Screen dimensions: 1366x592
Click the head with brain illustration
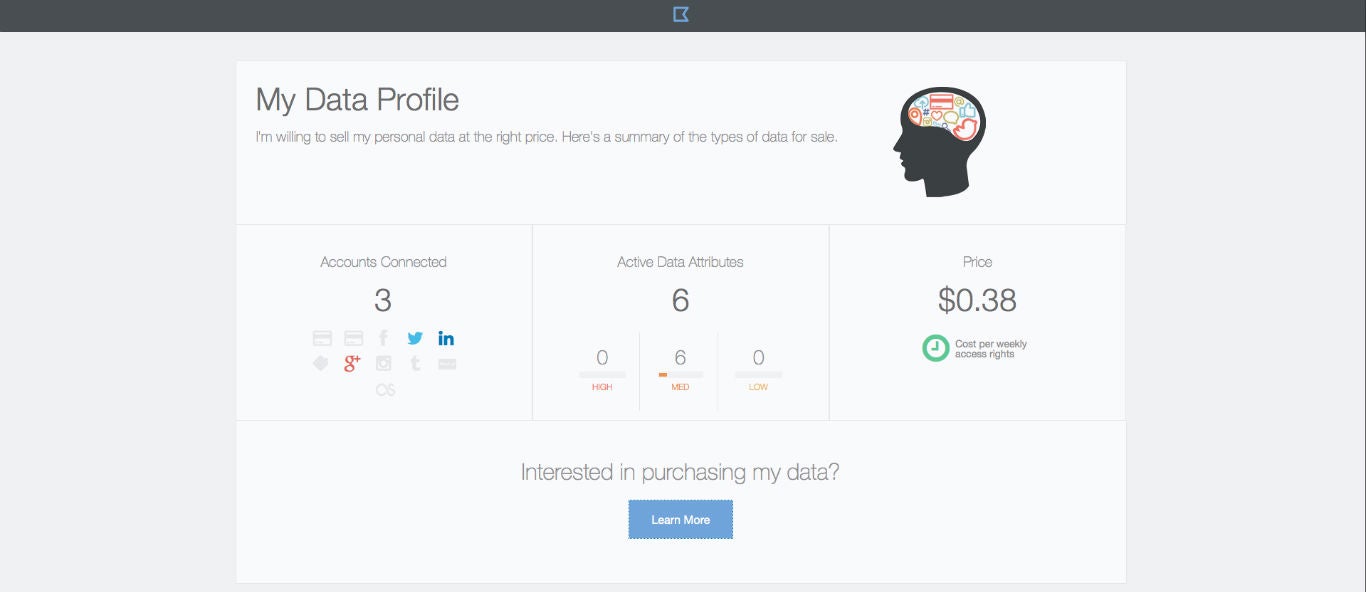coord(938,141)
